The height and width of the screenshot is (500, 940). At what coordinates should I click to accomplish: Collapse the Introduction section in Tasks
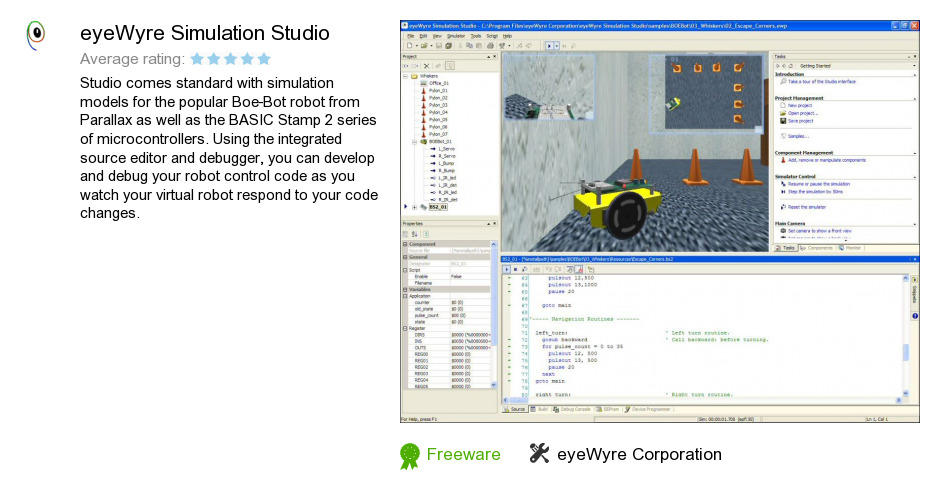915,75
